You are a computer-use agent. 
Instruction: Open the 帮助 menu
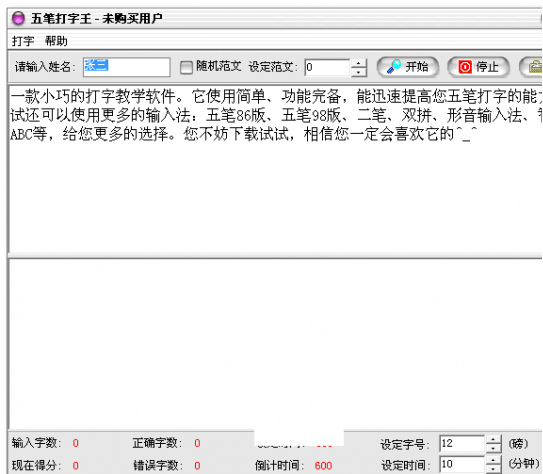point(56,41)
